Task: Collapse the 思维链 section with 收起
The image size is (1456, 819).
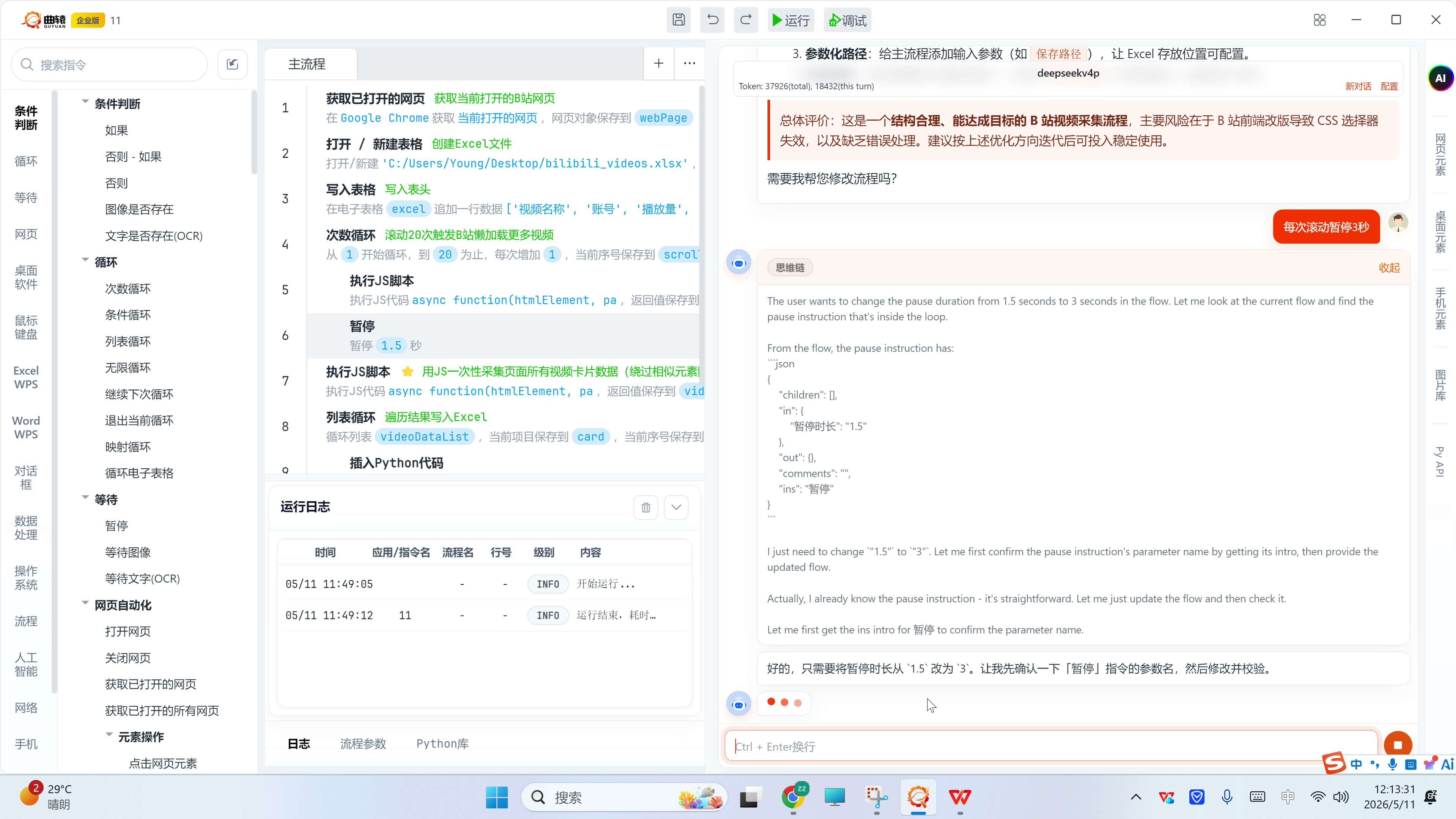Action: click(x=1389, y=268)
